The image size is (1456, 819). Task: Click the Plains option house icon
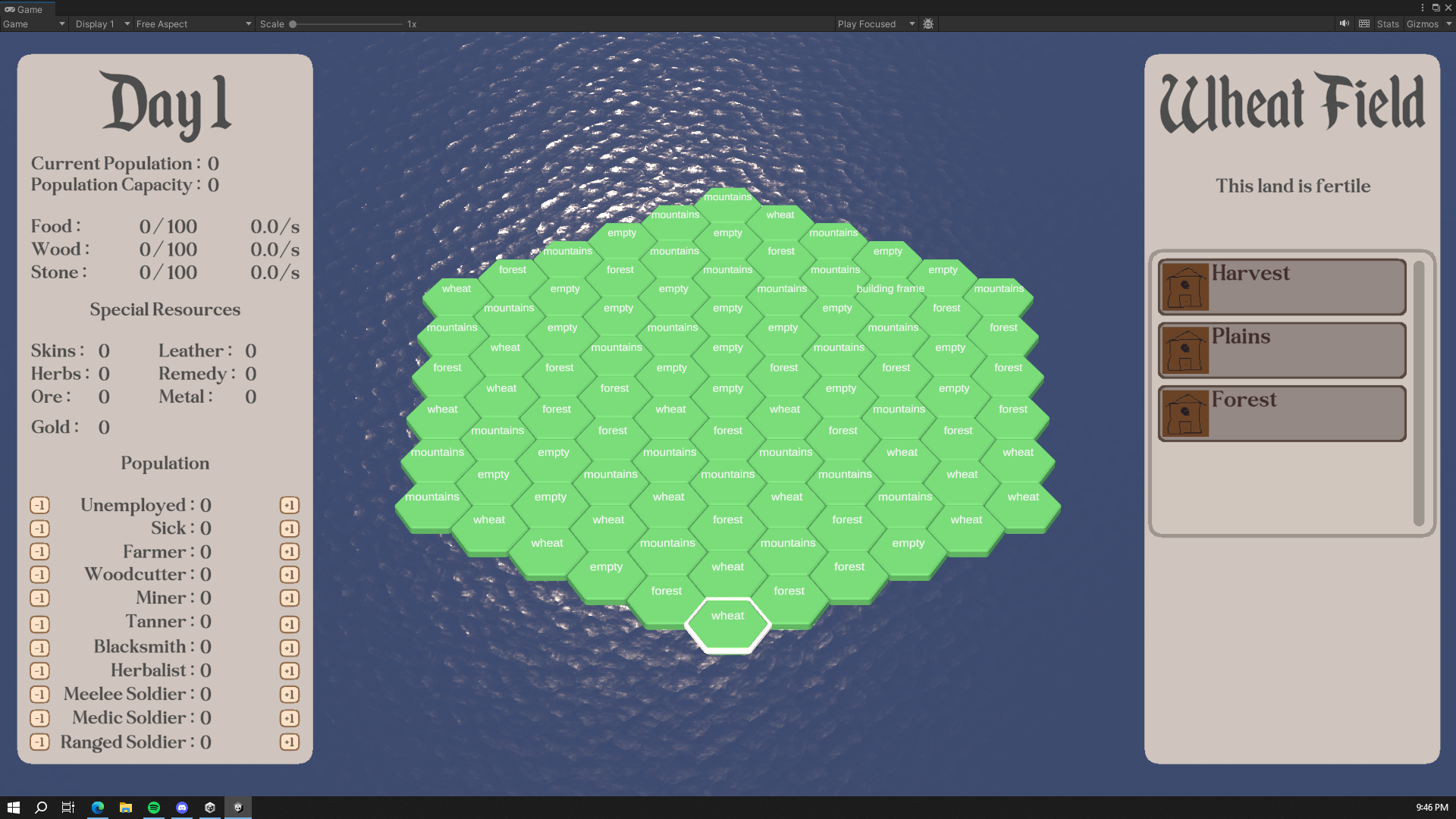(1185, 350)
